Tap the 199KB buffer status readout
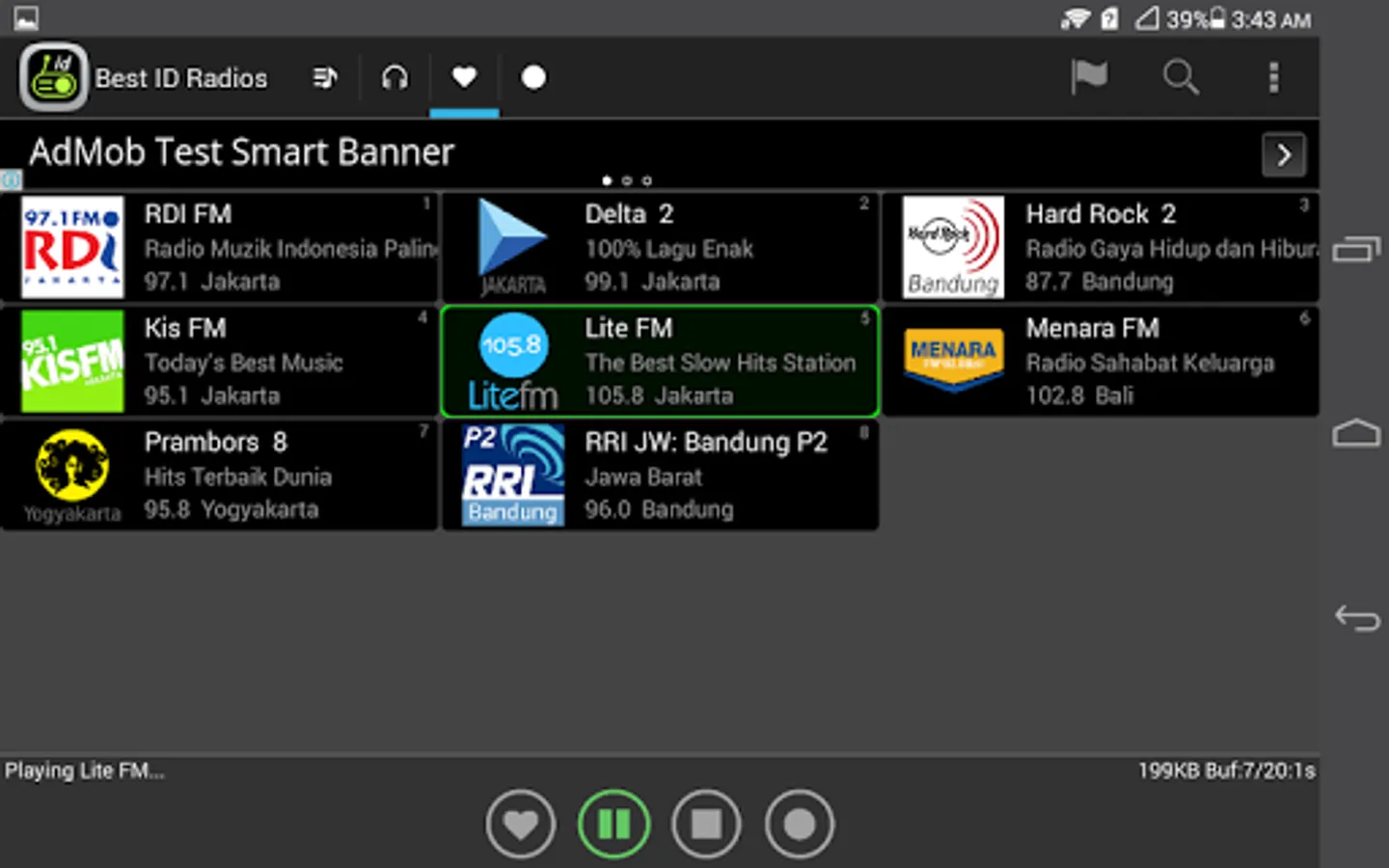Viewport: 1389px width, 868px height. [x=1226, y=771]
